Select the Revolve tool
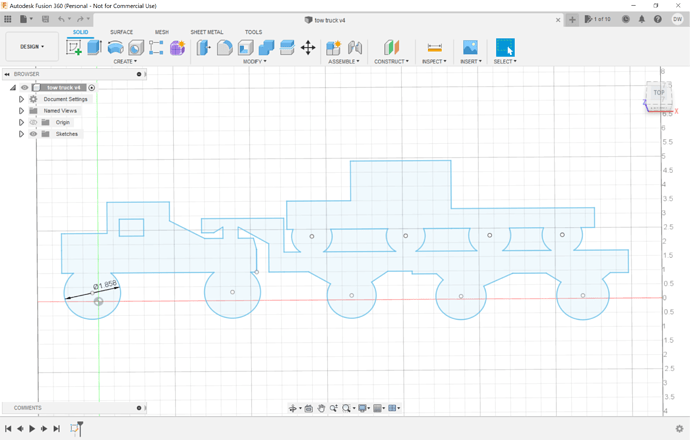This screenshot has height=440, width=690. tap(115, 48)
